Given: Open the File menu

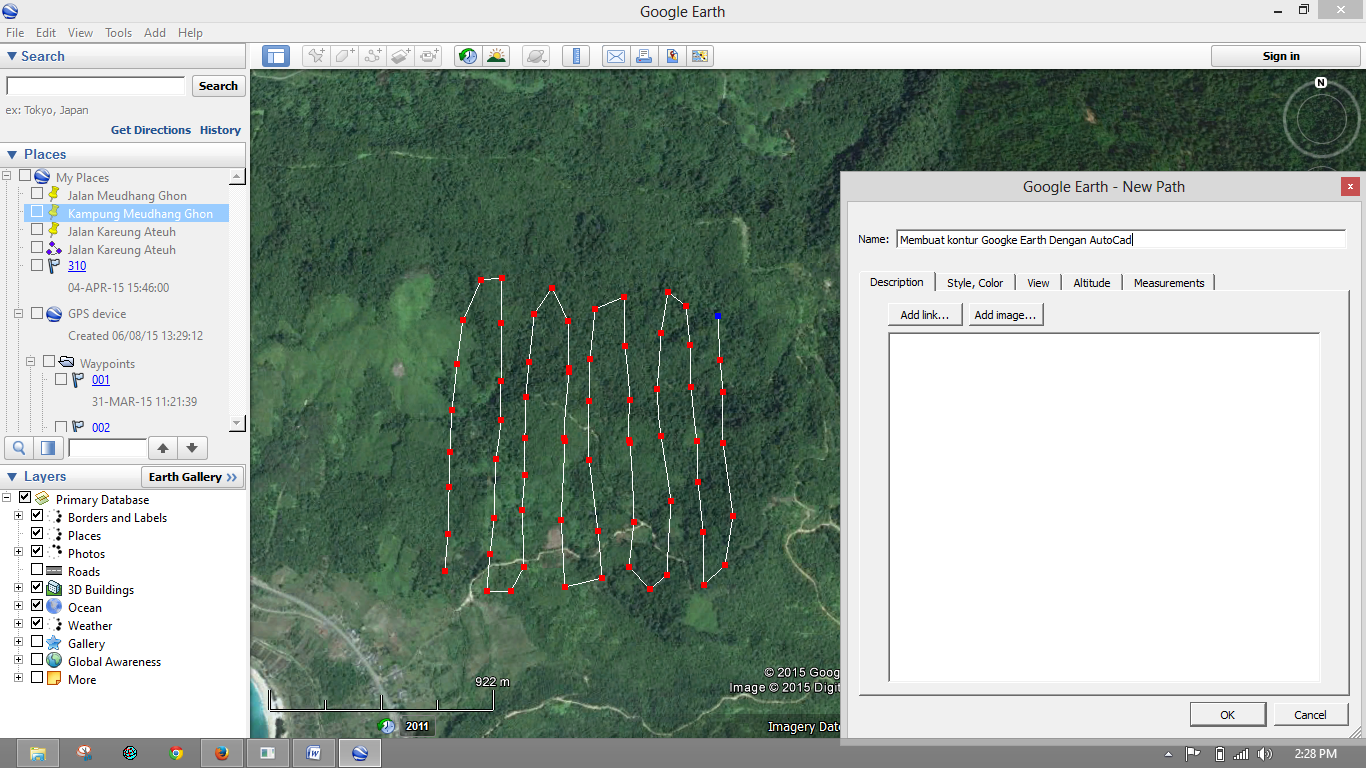Looking at the screenshot, I should pos(15,33).
